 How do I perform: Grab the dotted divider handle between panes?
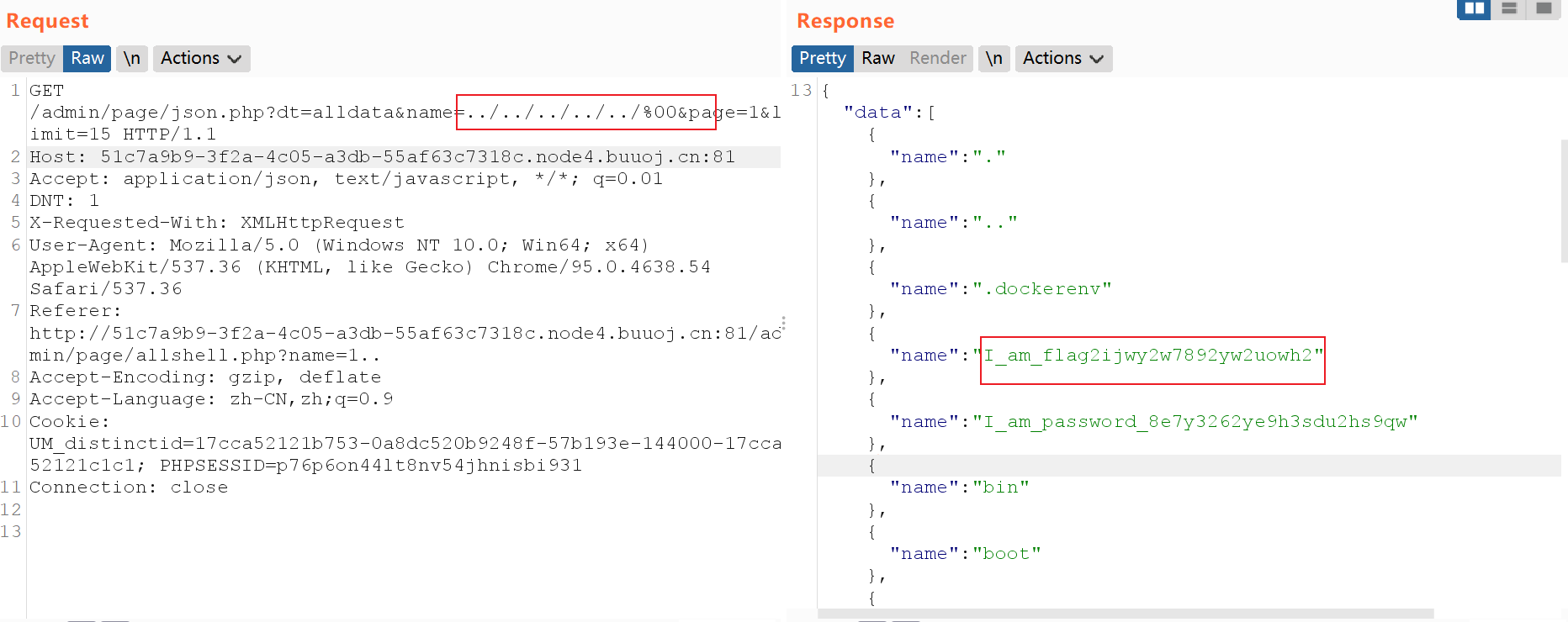(783, 323)
